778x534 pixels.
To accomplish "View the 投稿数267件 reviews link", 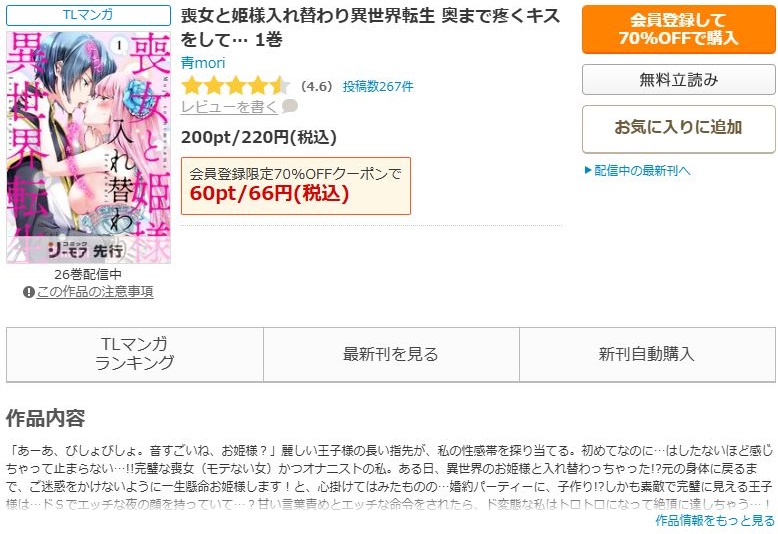I will (x=378, y=86).
